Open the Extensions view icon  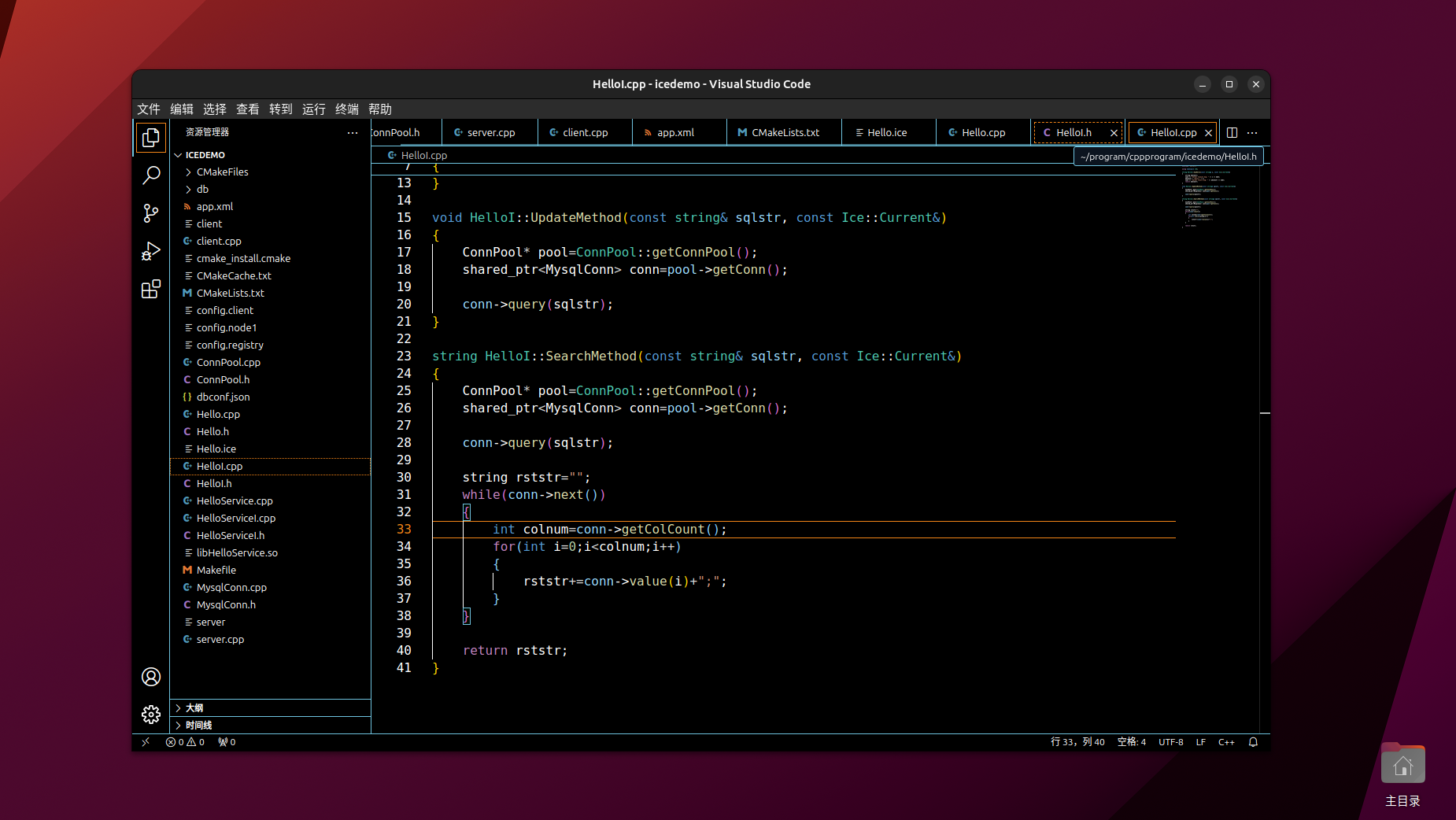(x=151, y=289)
